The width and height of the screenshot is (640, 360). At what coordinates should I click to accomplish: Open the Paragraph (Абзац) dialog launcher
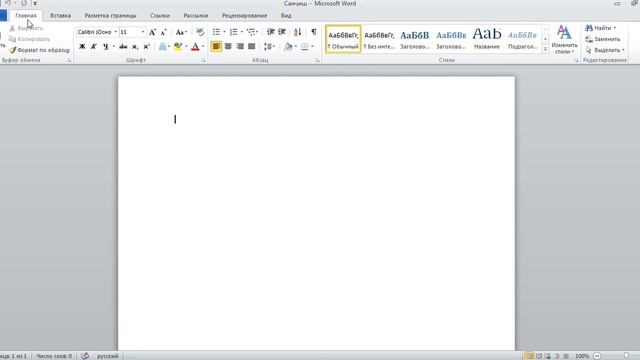pos(317,60)
